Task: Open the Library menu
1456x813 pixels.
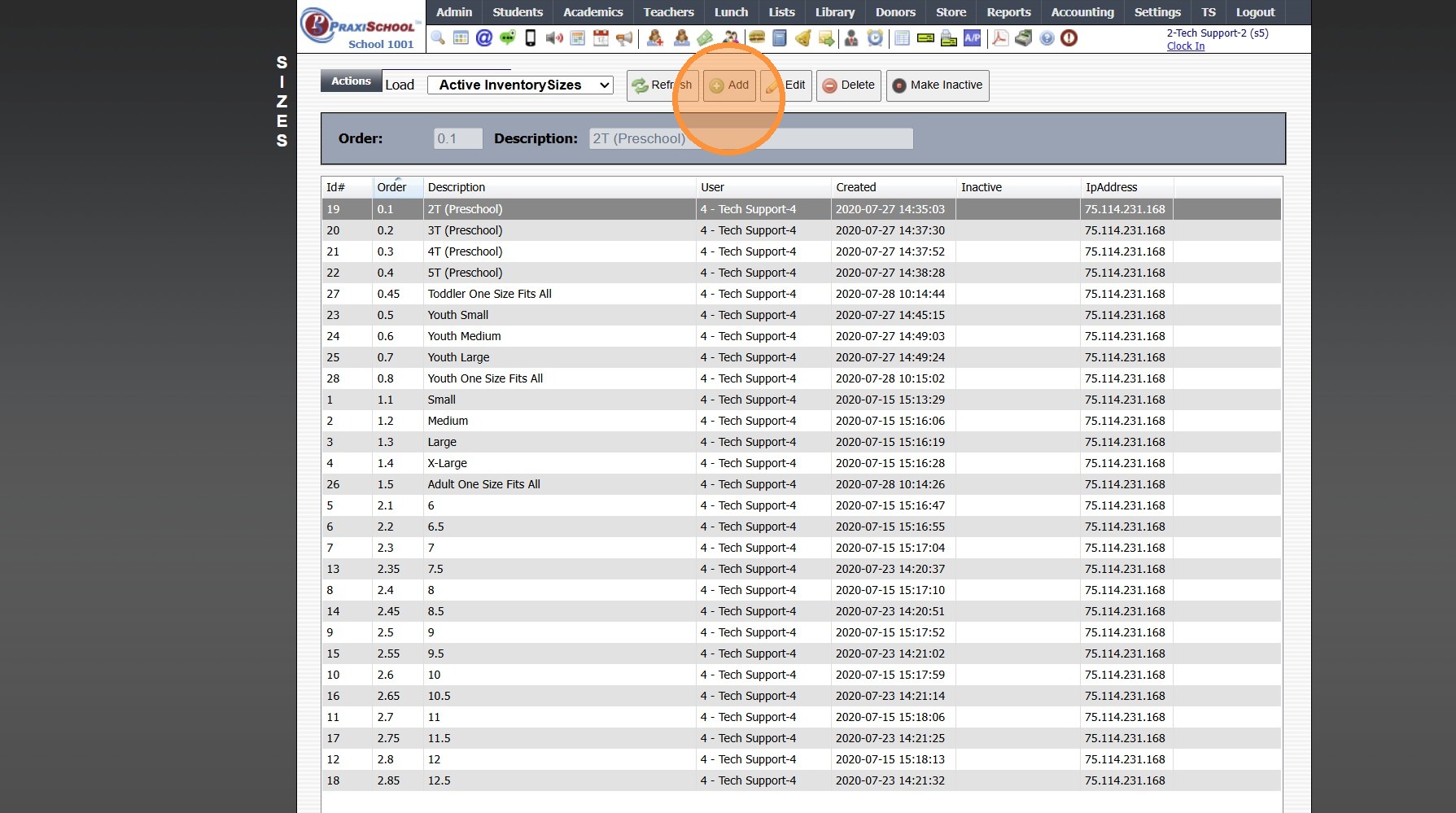Action: pyautogui.click(x=834, y=12)
